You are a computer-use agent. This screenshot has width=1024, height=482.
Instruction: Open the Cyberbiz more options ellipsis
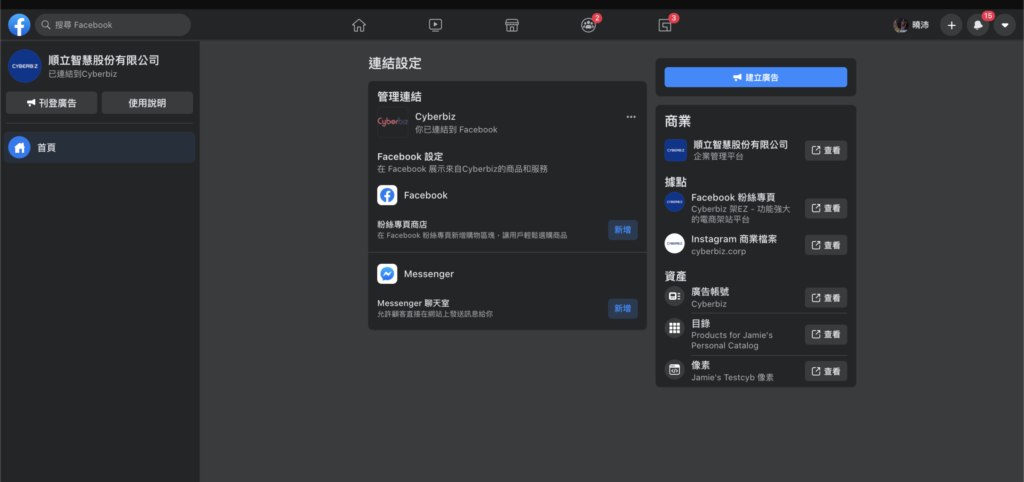(x=631, y=116)
